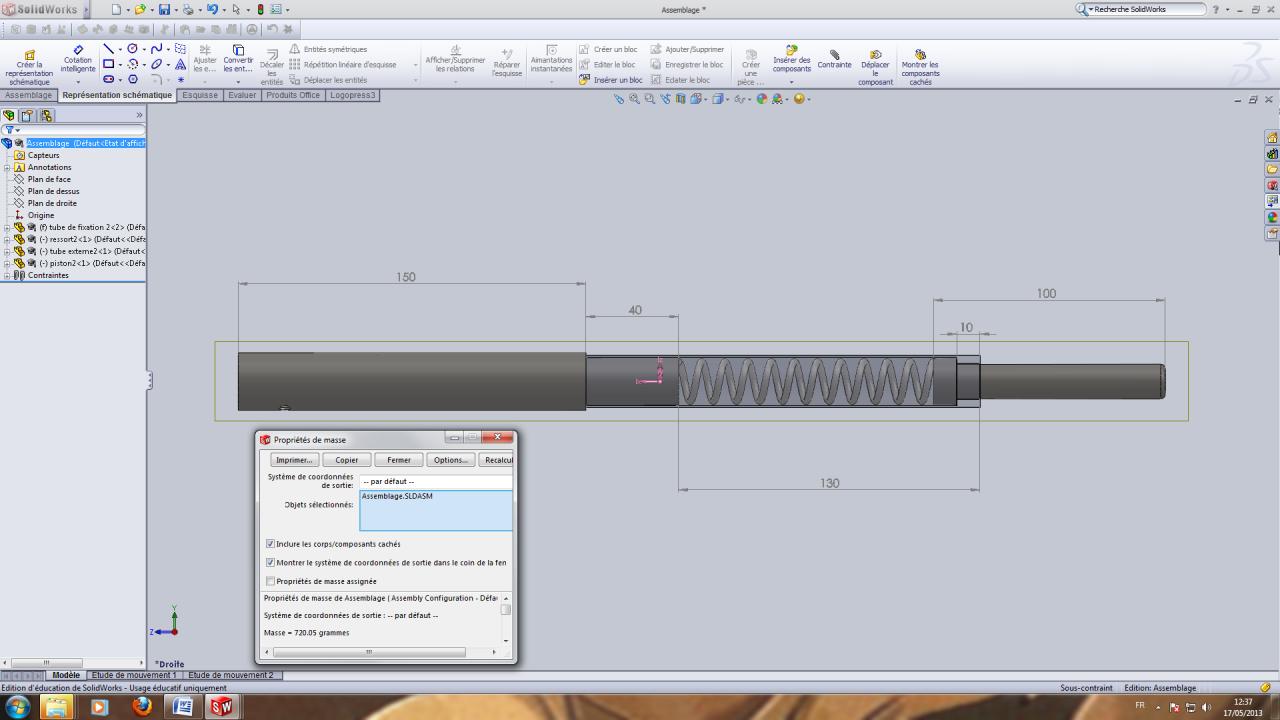This screenshot has width=1280, height=720.
Task: Click the New document icon
Action: (116, 9)
